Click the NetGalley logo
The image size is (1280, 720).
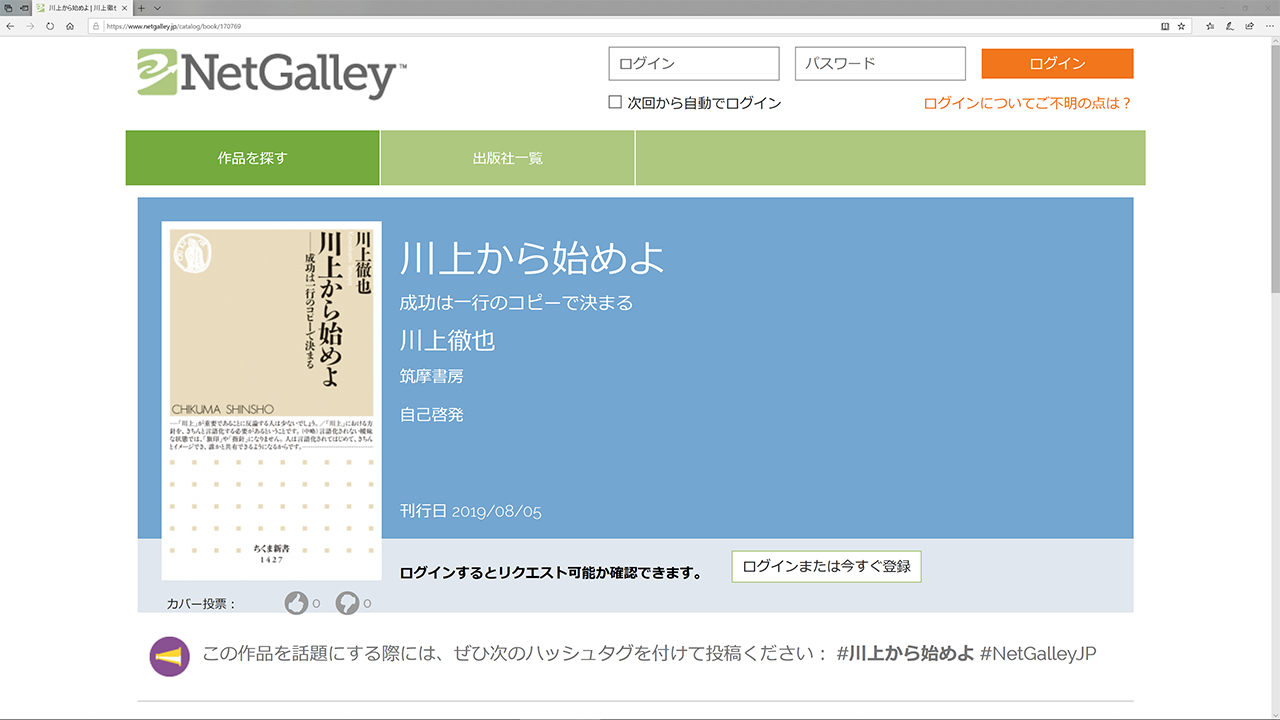(272, 73)
